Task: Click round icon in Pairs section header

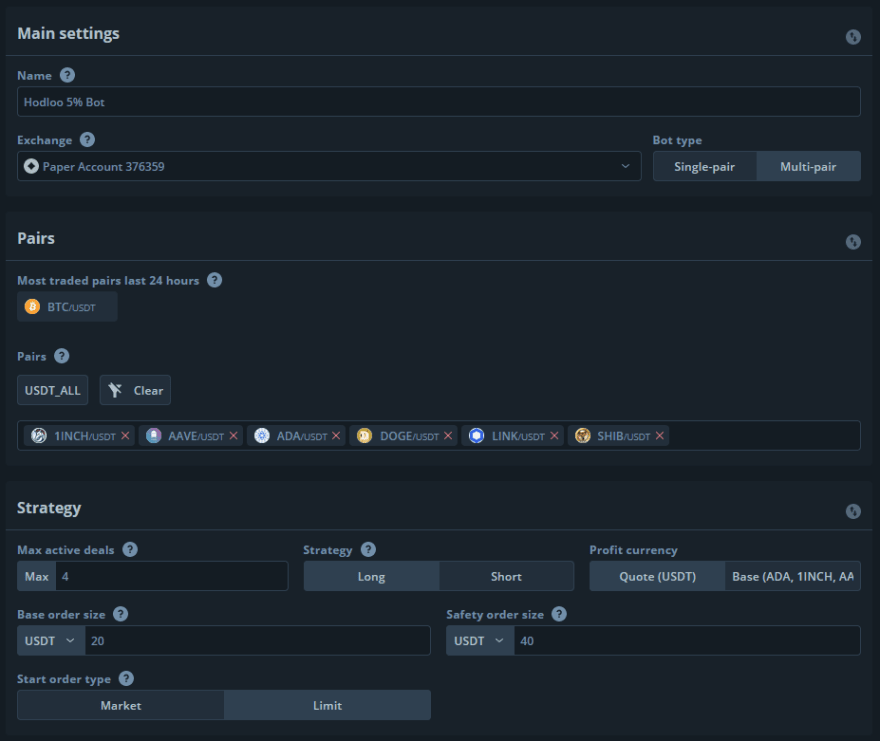Action: 853,242
